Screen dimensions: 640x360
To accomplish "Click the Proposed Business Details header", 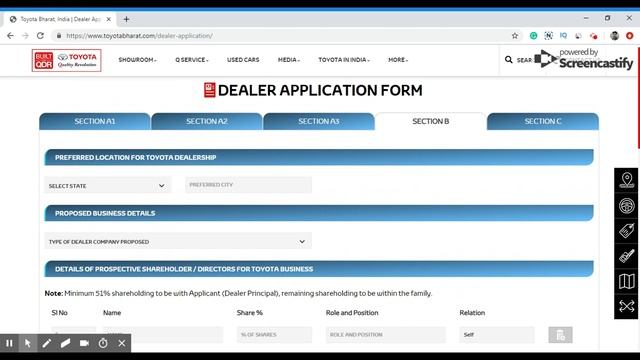I will [x=319, y=213].
